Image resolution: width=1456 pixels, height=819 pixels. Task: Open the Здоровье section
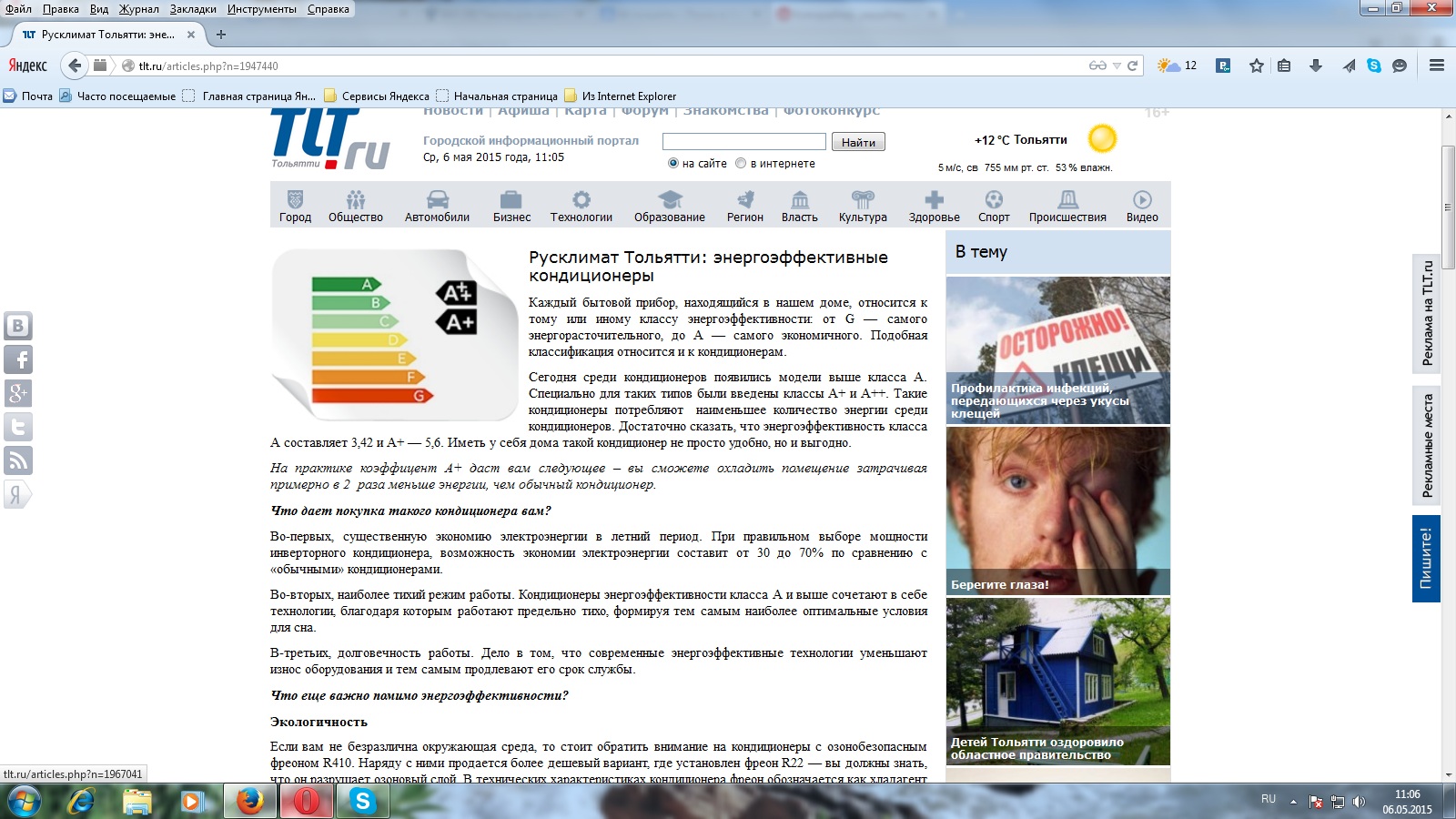934,207
